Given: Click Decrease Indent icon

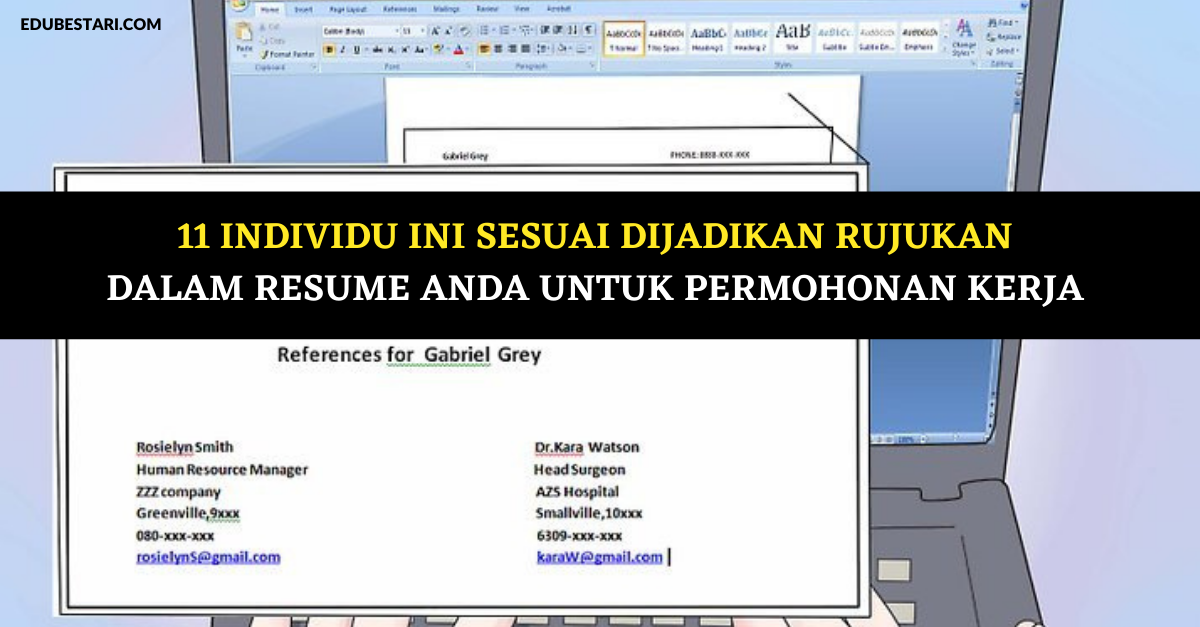Looking at the screenshot, I should pyautogui.click(x=543, y=30).
